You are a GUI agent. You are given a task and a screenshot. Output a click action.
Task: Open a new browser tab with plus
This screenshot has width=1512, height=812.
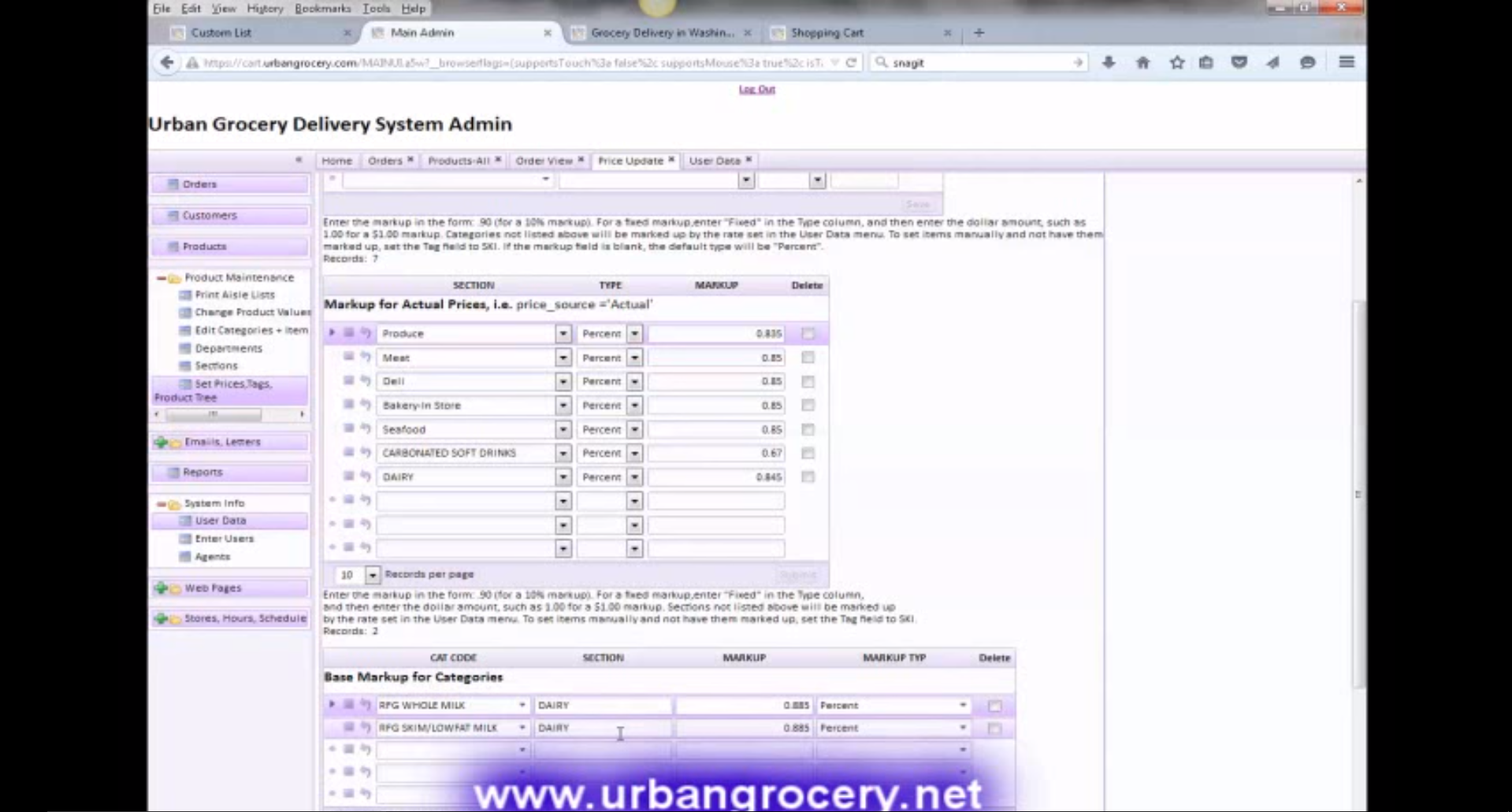tap(979, 32)
